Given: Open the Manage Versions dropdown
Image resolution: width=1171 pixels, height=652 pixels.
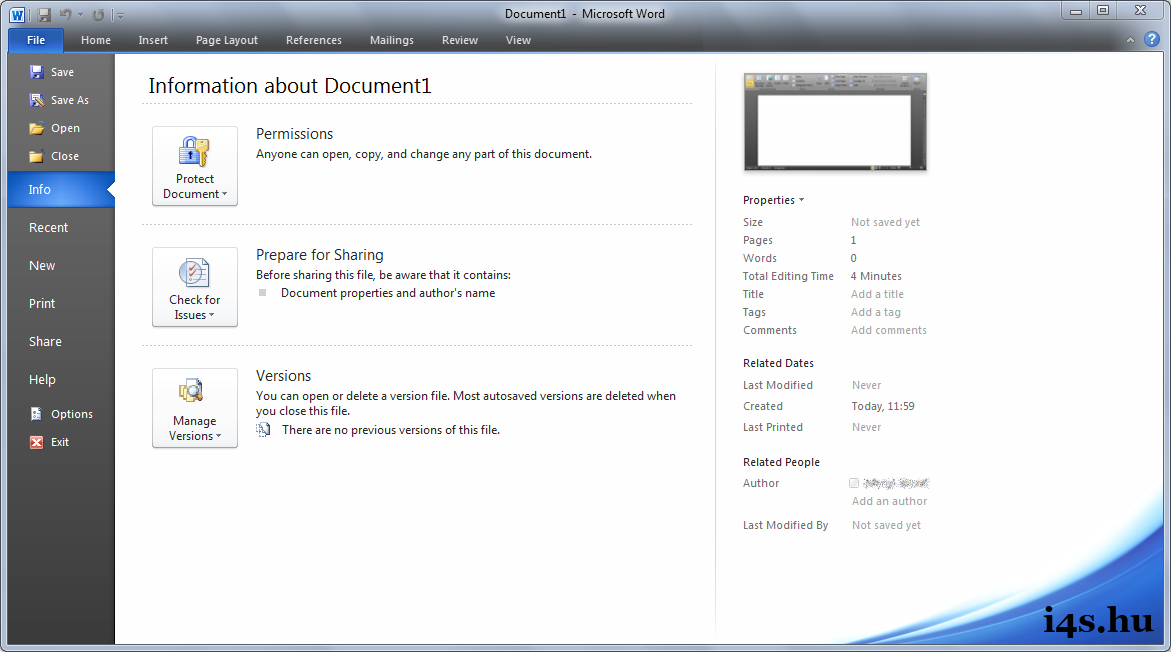Looking at the screenshot, I should pyautogui.click(x=195, y=408).
